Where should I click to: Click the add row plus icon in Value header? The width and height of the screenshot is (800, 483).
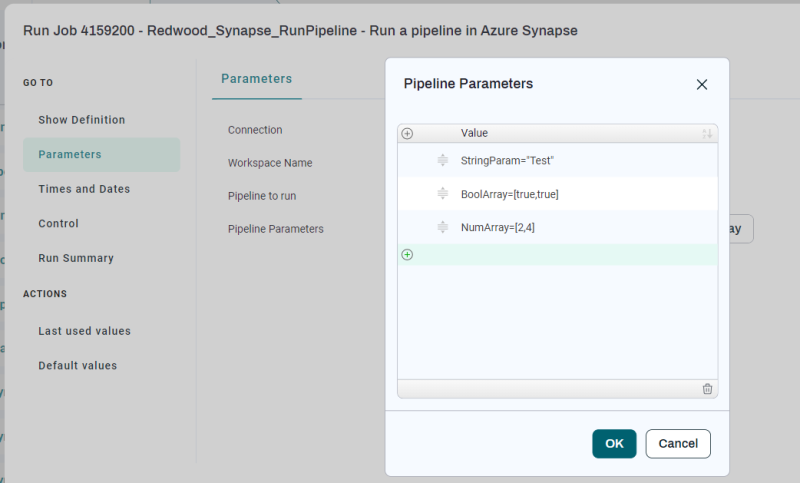pyautogui.click(x=407, y=134)
